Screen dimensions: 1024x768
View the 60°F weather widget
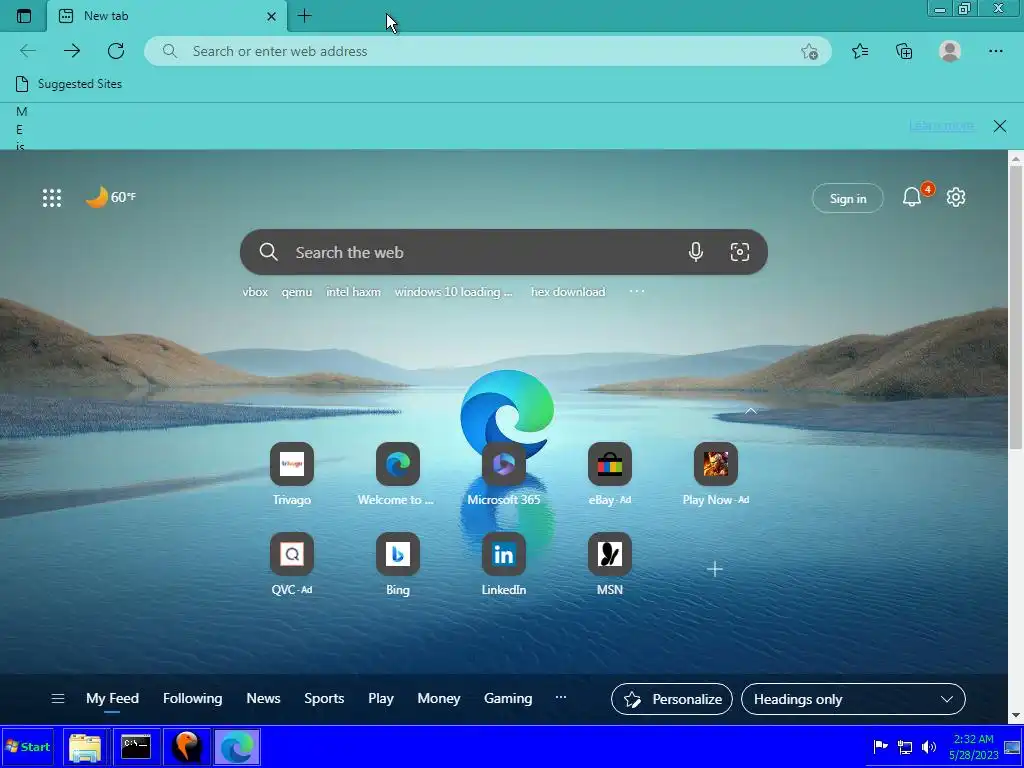pyautogui.click(x=111, y=197)
